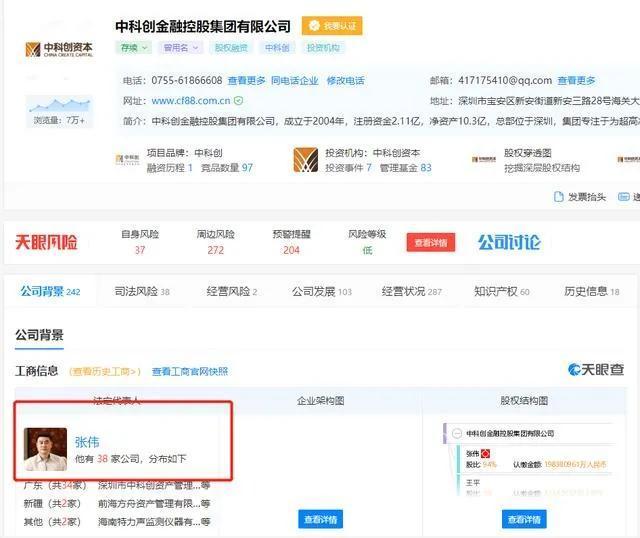Screen dimensions: 640x538
Task: Click the orange certification badge button
Action: (332, 26)
